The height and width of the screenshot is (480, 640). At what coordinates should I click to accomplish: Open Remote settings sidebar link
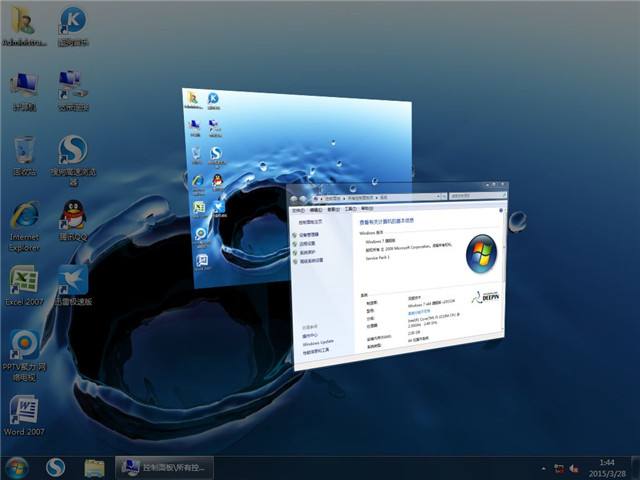click(x=307, y=244)
